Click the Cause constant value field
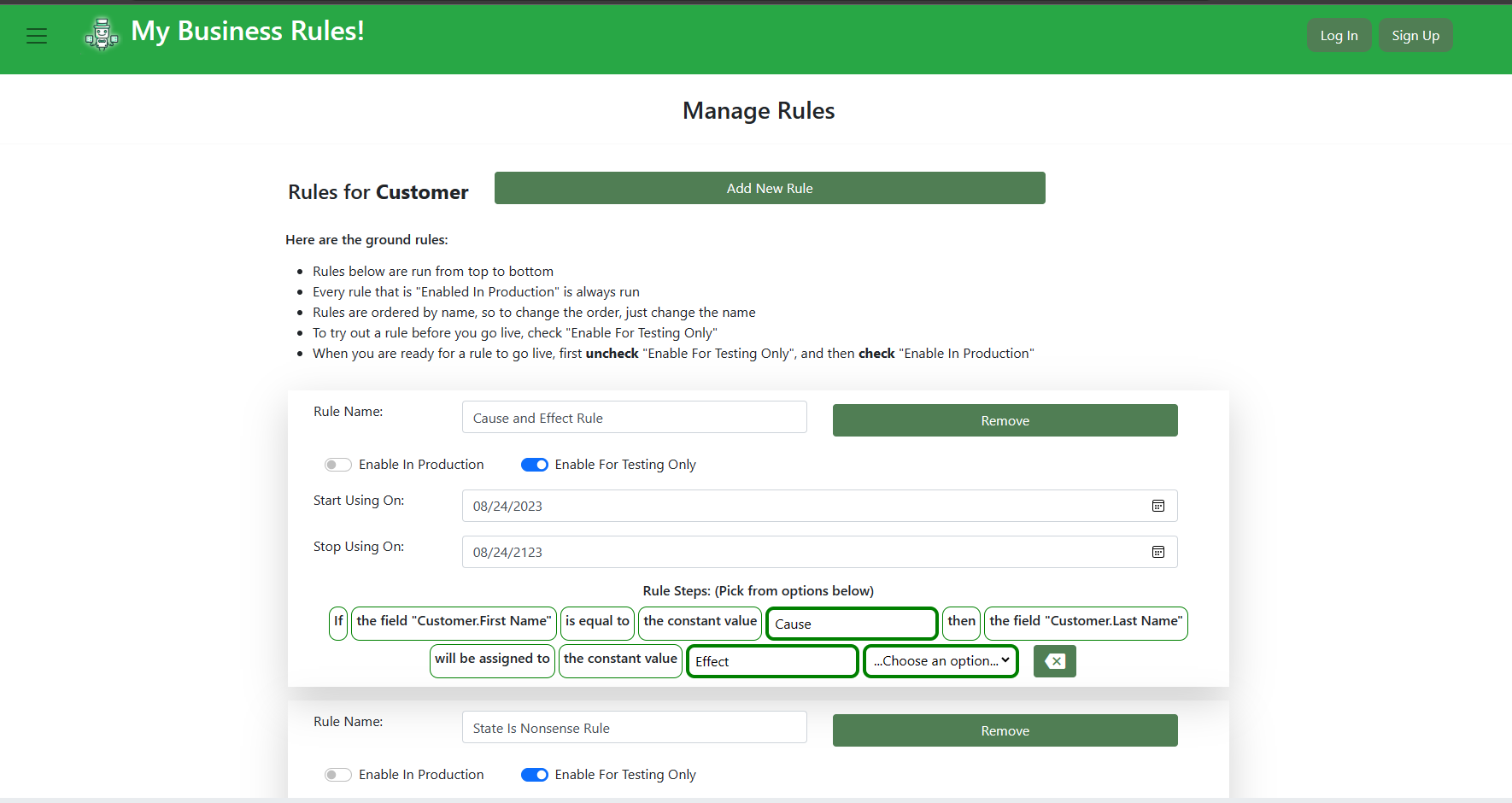Image resolution: width=1512 pixels, height=803 pixels. (853, 624)
